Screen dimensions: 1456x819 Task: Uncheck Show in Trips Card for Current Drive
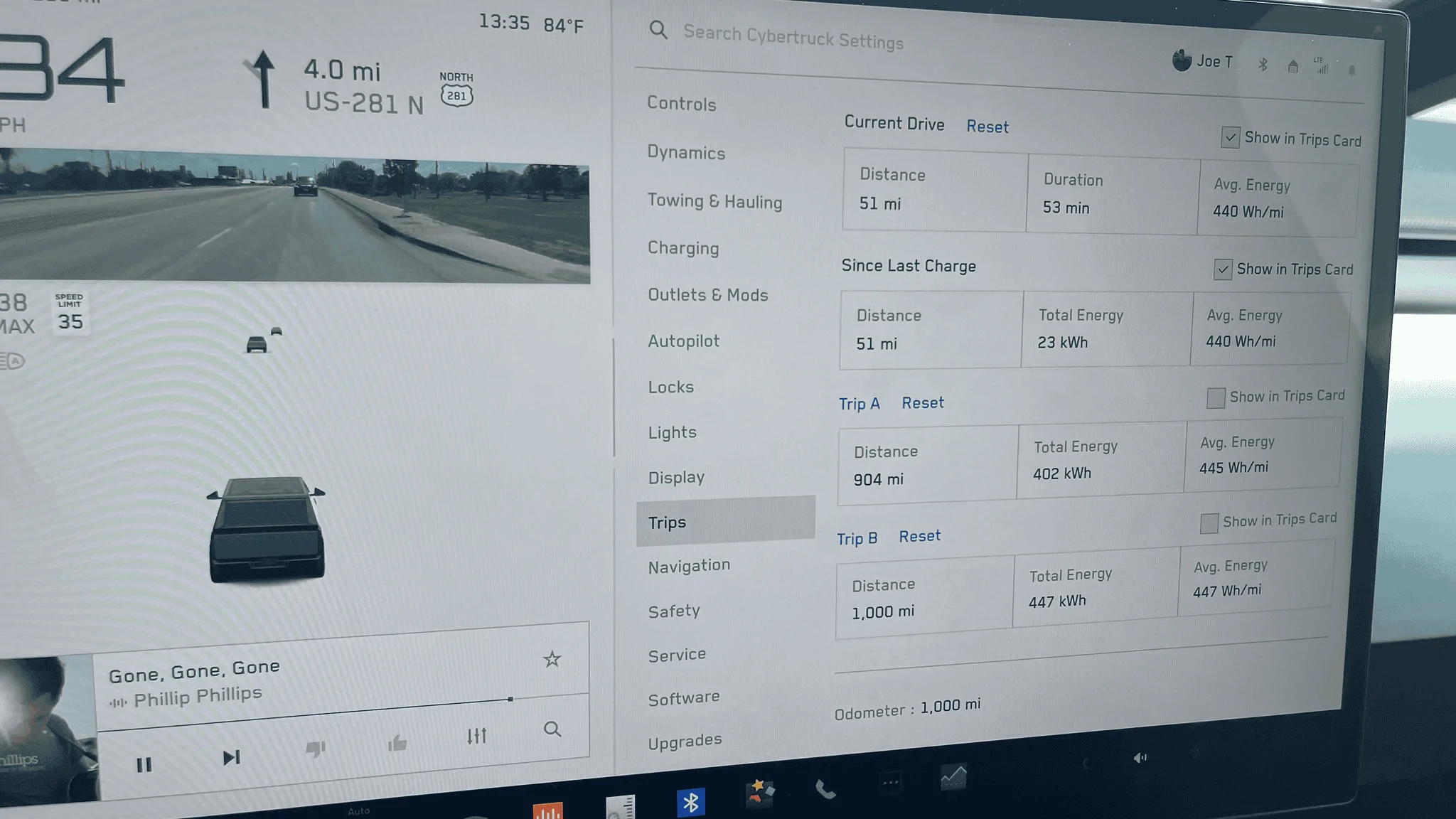tap(1230, 136)
